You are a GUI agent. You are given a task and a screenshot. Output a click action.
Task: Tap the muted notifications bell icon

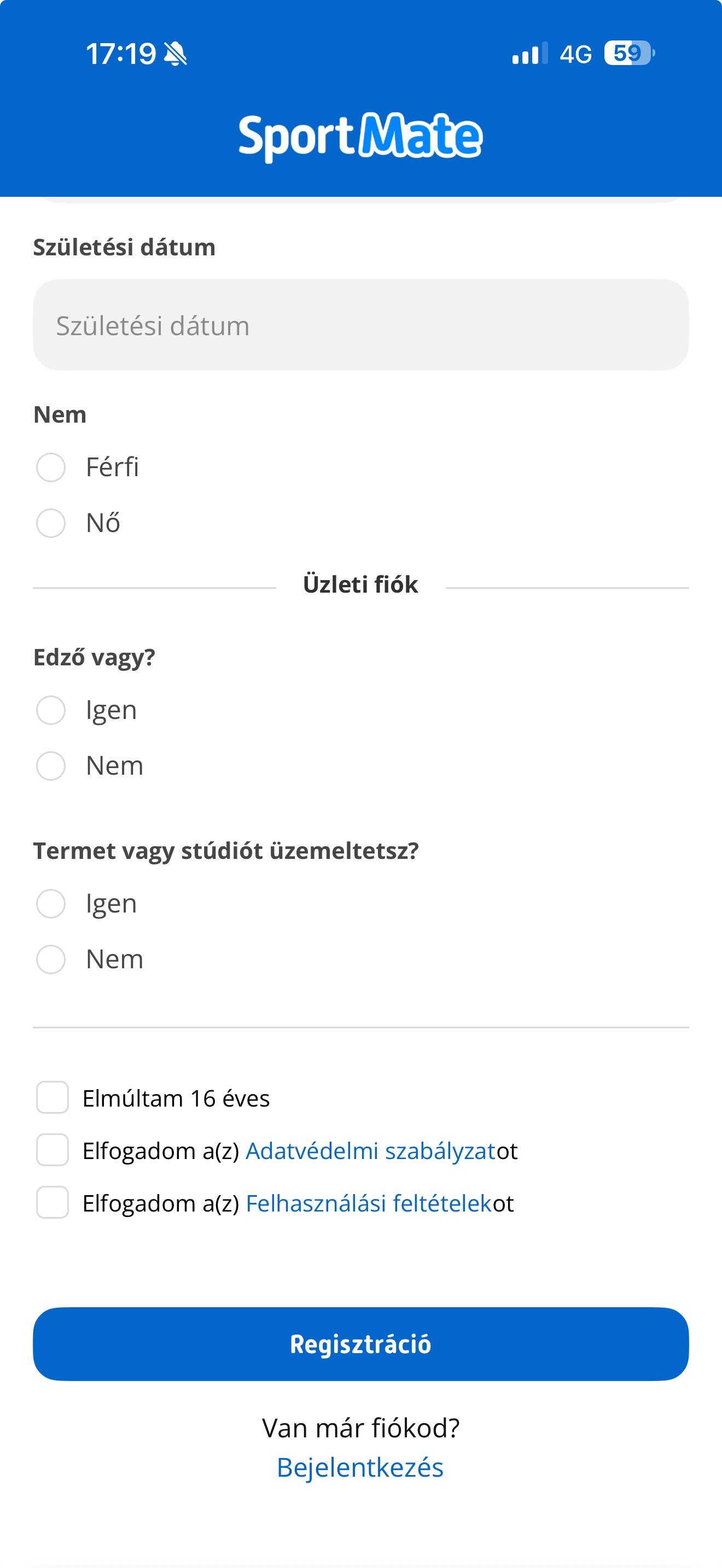tap(176, 54)
